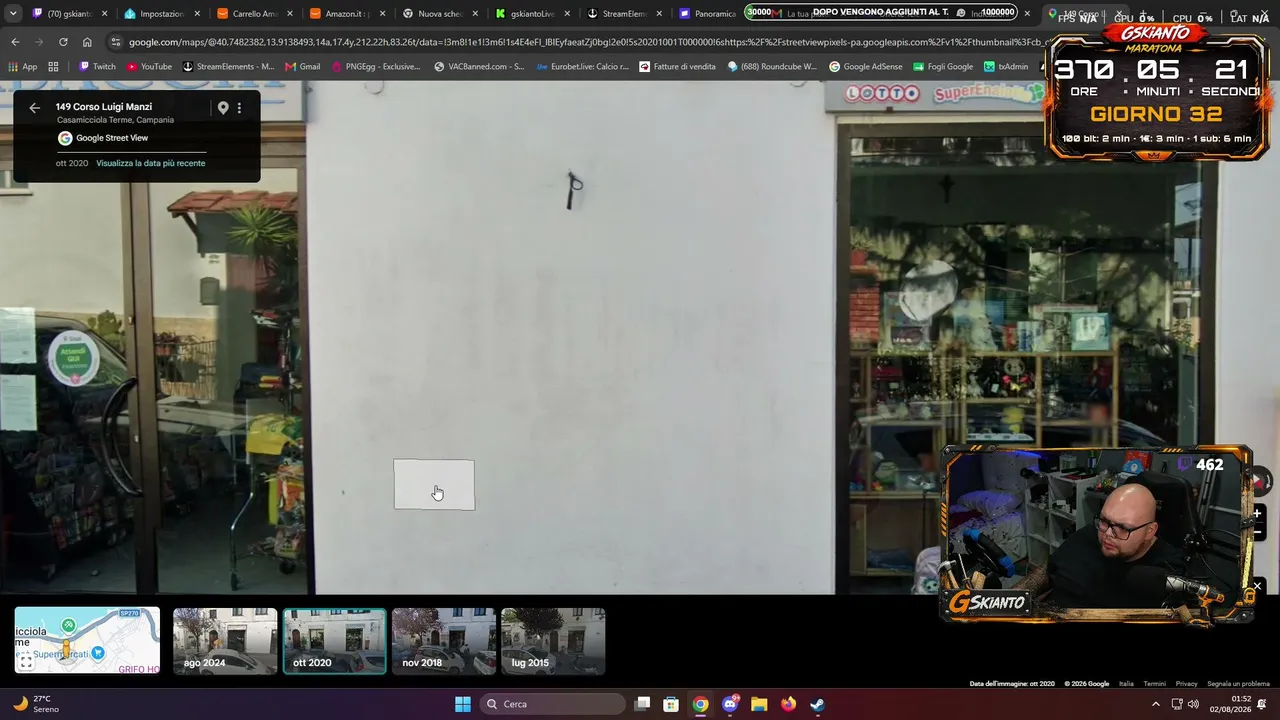Click the location pin icon in address card
The image size is (1280, 720).
(x=223, y=108)
